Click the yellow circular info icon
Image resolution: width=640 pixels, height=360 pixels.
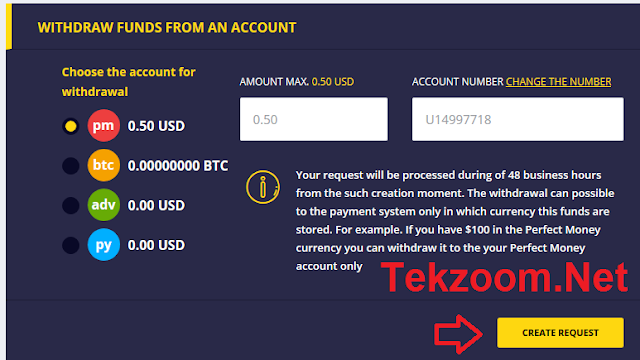pos(263,187)
